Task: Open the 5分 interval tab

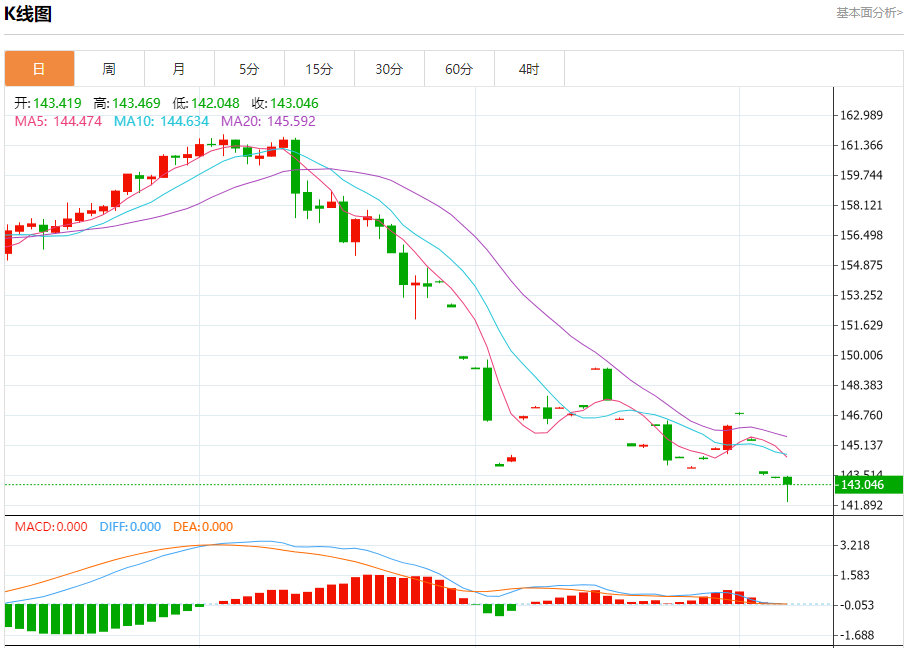Action: (249, 69)
